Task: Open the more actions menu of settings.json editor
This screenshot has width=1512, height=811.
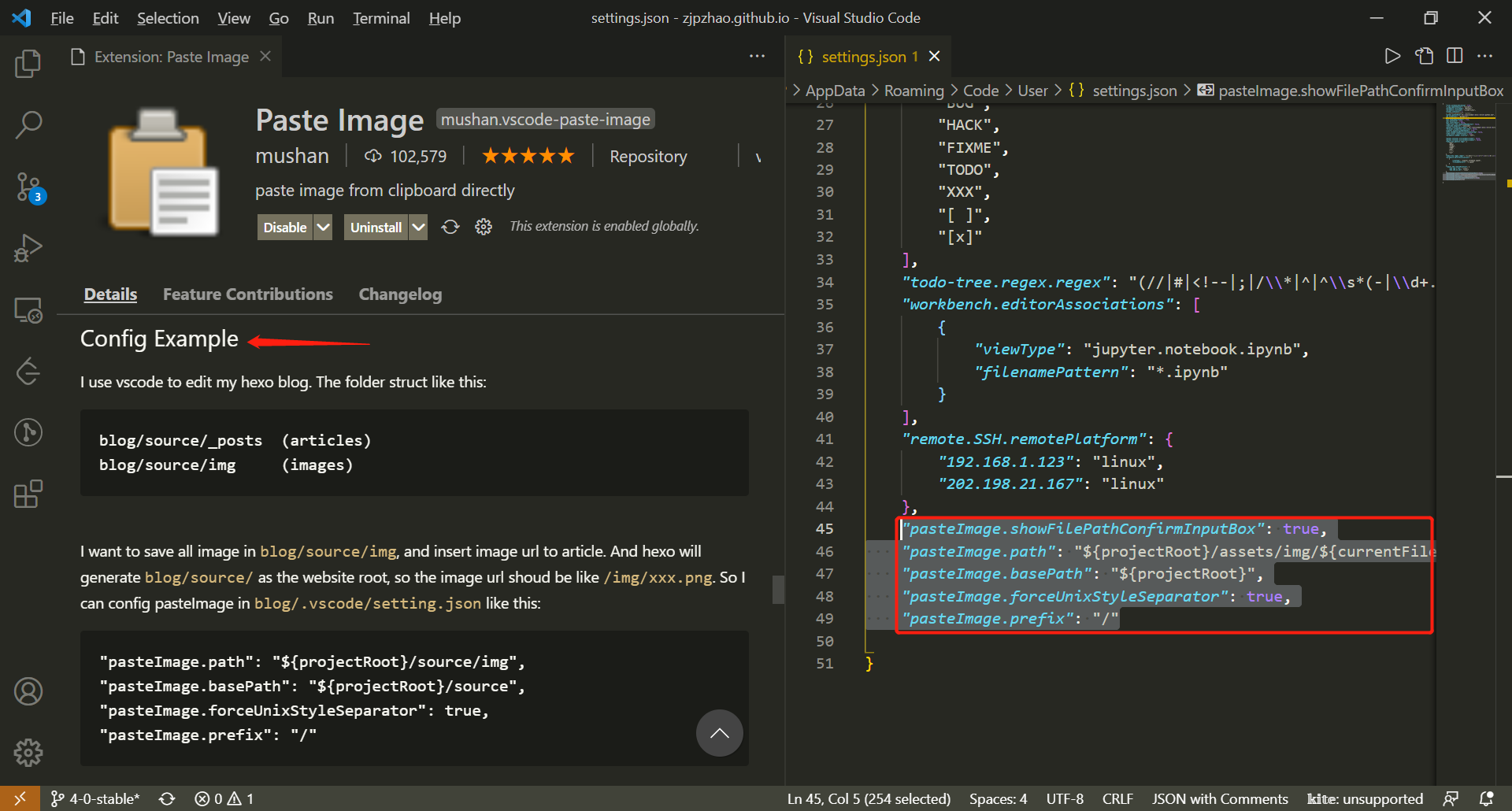Action: coord(1485,56)
